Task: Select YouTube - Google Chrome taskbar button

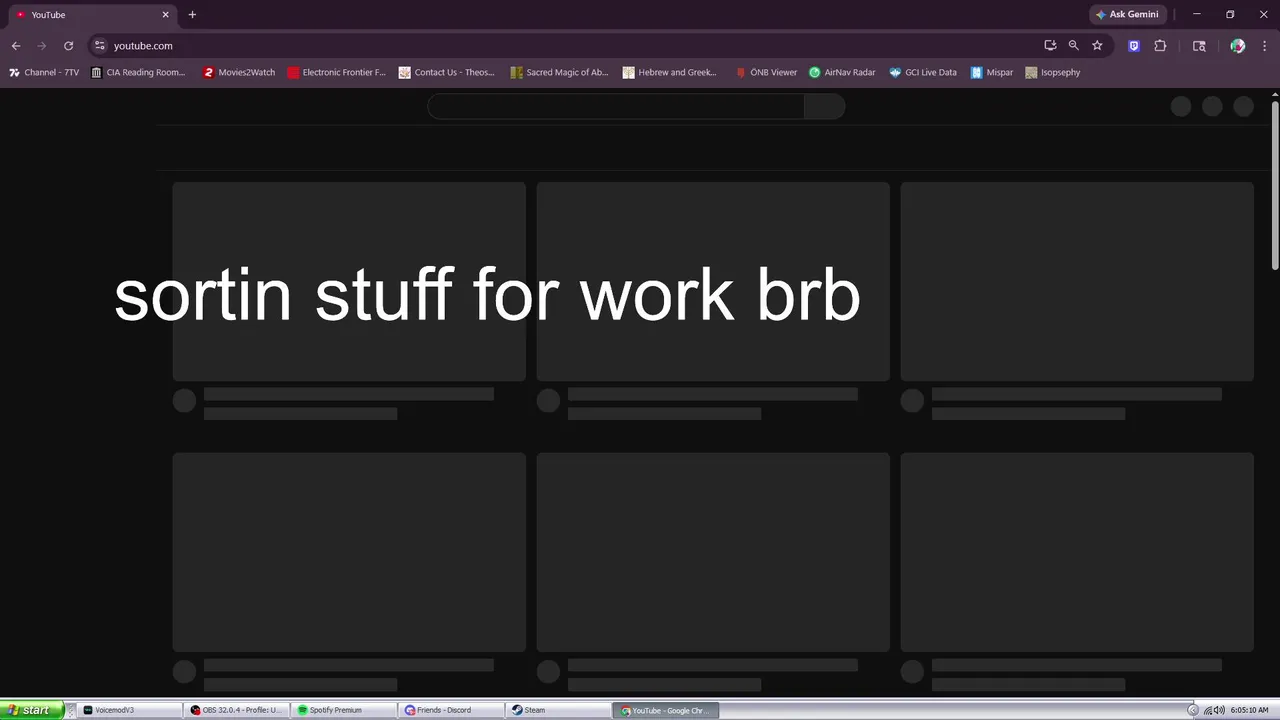Action: coord(667,710)
